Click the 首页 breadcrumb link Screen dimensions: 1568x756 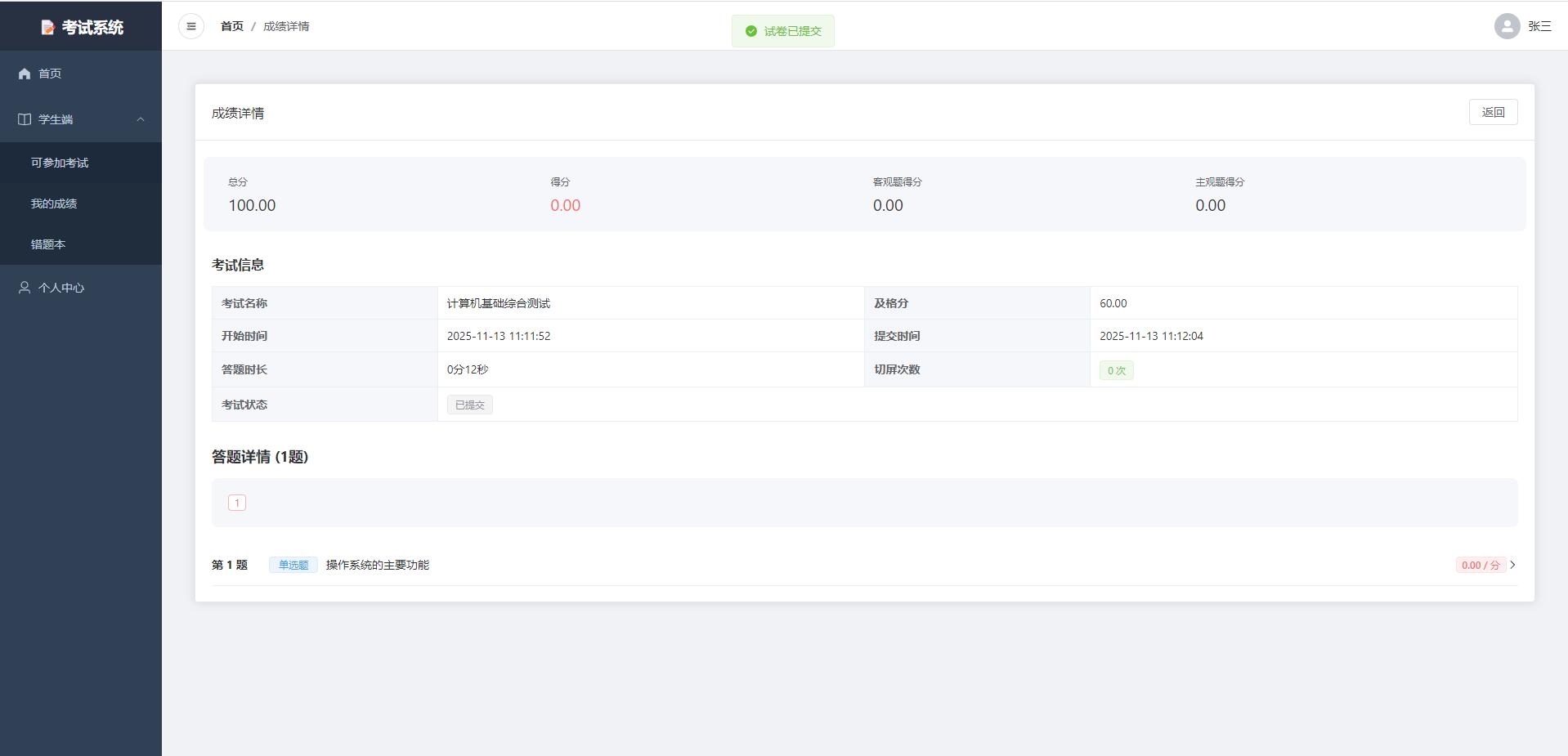click(x=232, y=26)
